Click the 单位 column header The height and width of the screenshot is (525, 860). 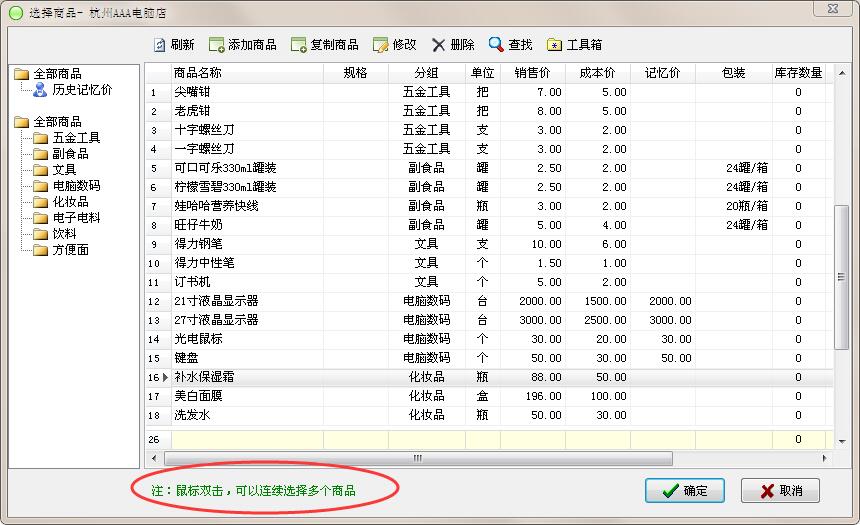(x=483, y=73)
